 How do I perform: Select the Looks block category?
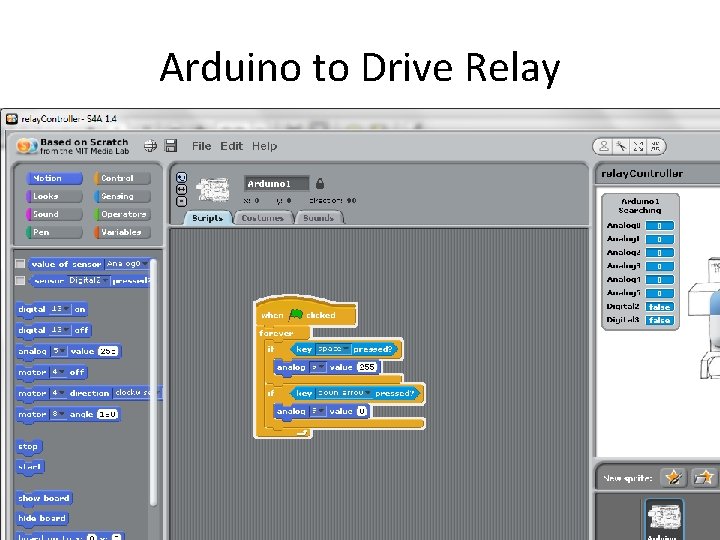pos(54,196)
